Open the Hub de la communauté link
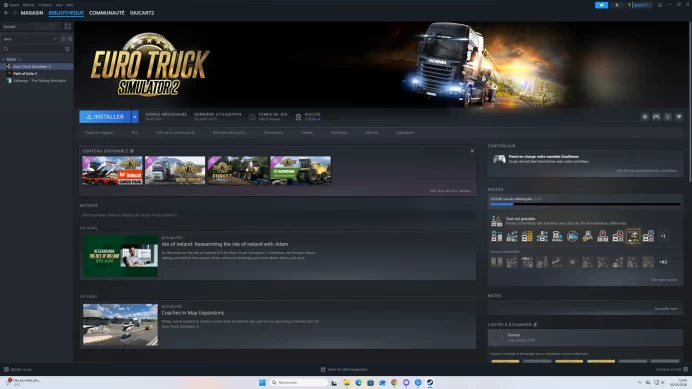692x389 pixels. [x=176, y=132]
